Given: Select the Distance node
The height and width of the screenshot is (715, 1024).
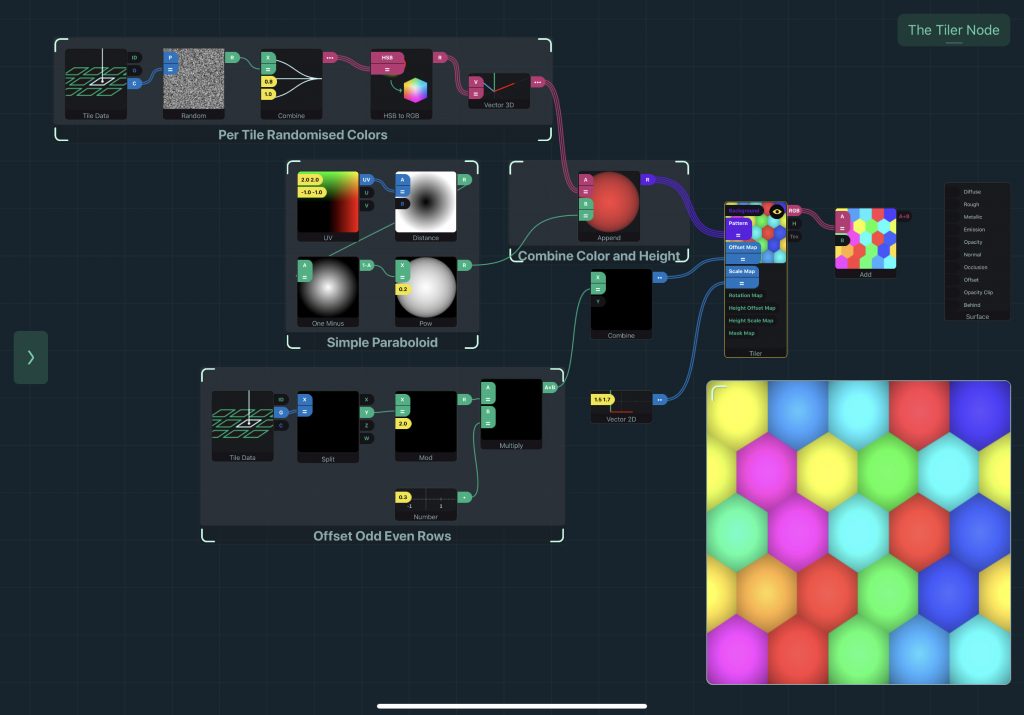Looking at the screenshot, I should (426, 206).
